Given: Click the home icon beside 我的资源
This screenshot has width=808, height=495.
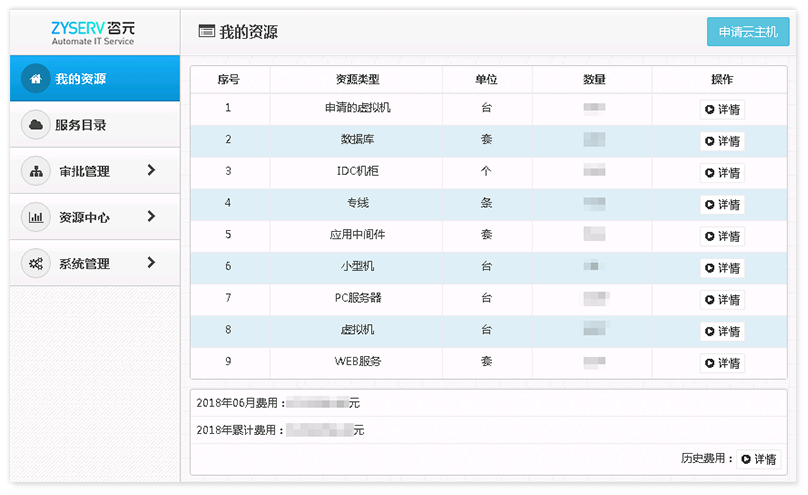Looking at the screenshot, I should 35,79.
